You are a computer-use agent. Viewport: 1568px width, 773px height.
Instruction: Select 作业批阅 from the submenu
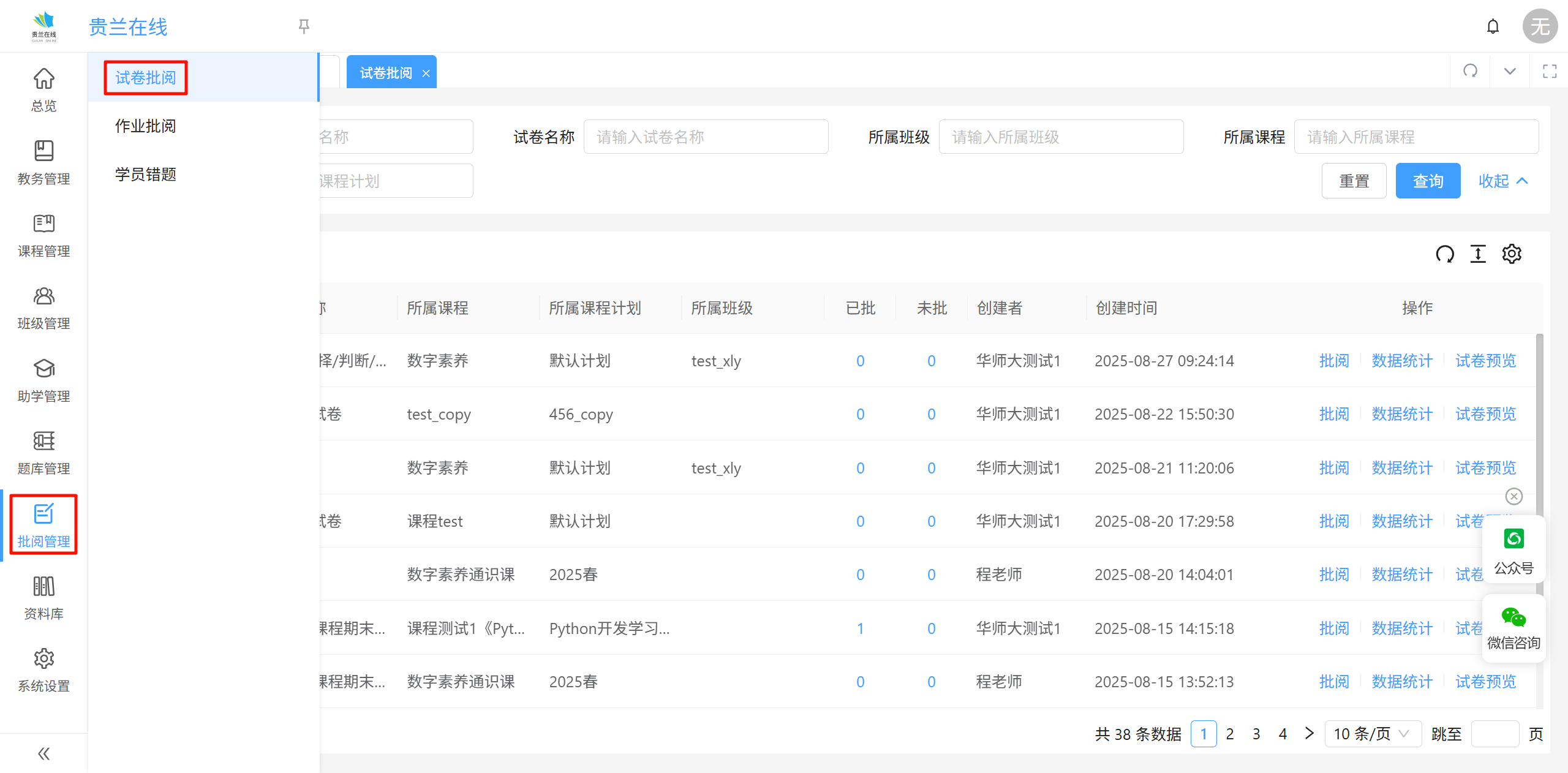146,126
